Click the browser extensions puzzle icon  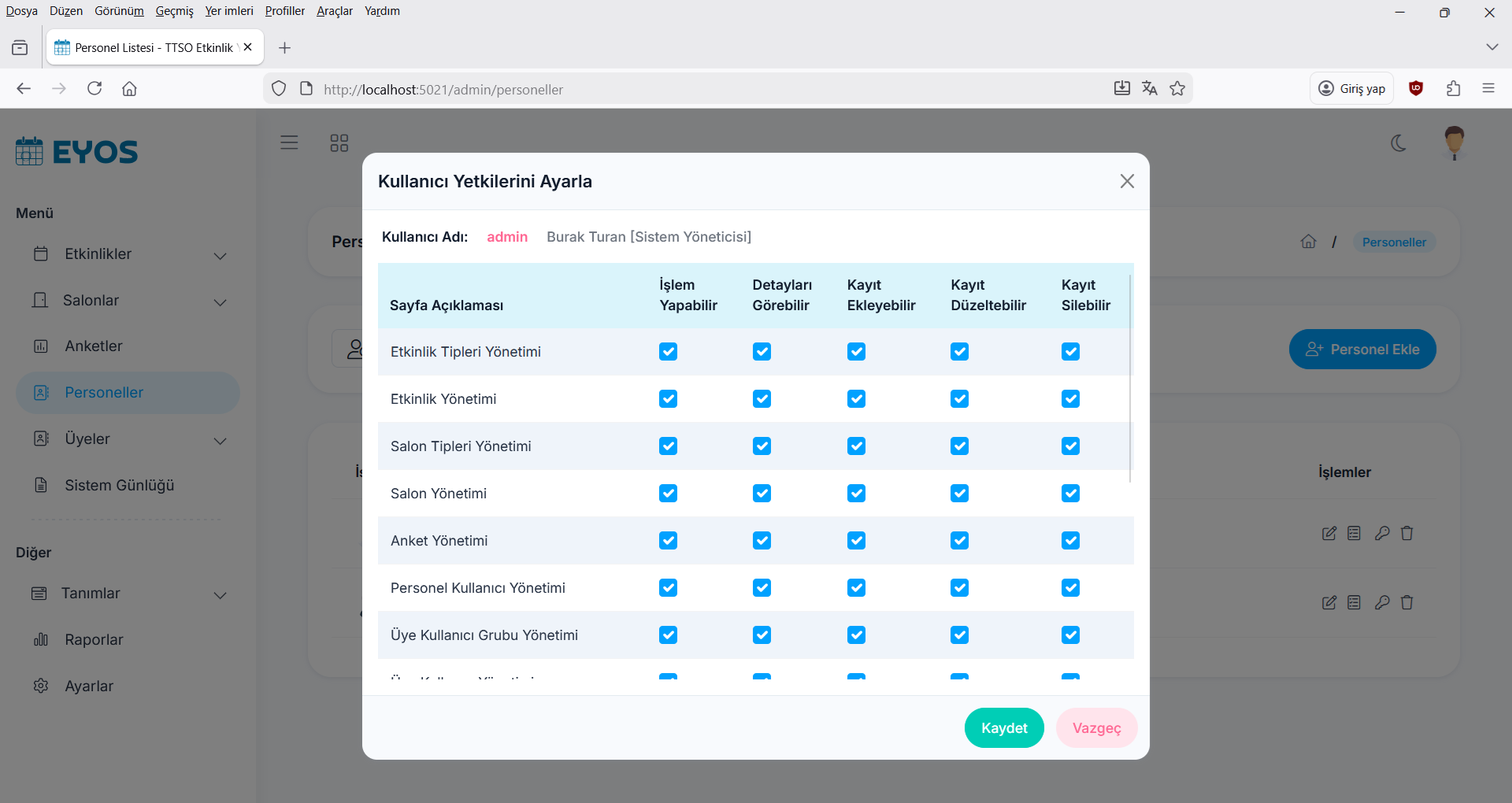click(1453, 89)
